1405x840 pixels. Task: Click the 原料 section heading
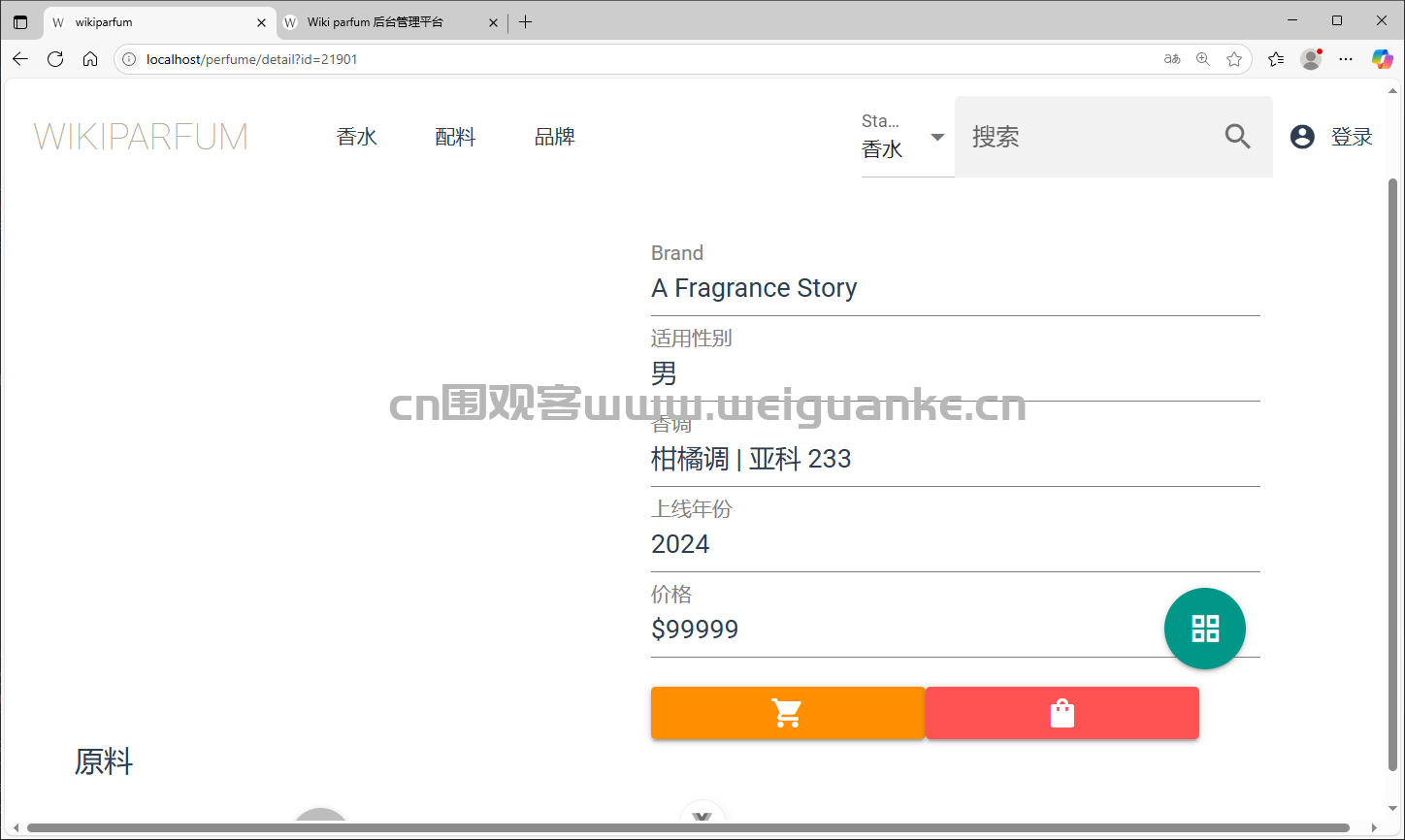point(104,761)
